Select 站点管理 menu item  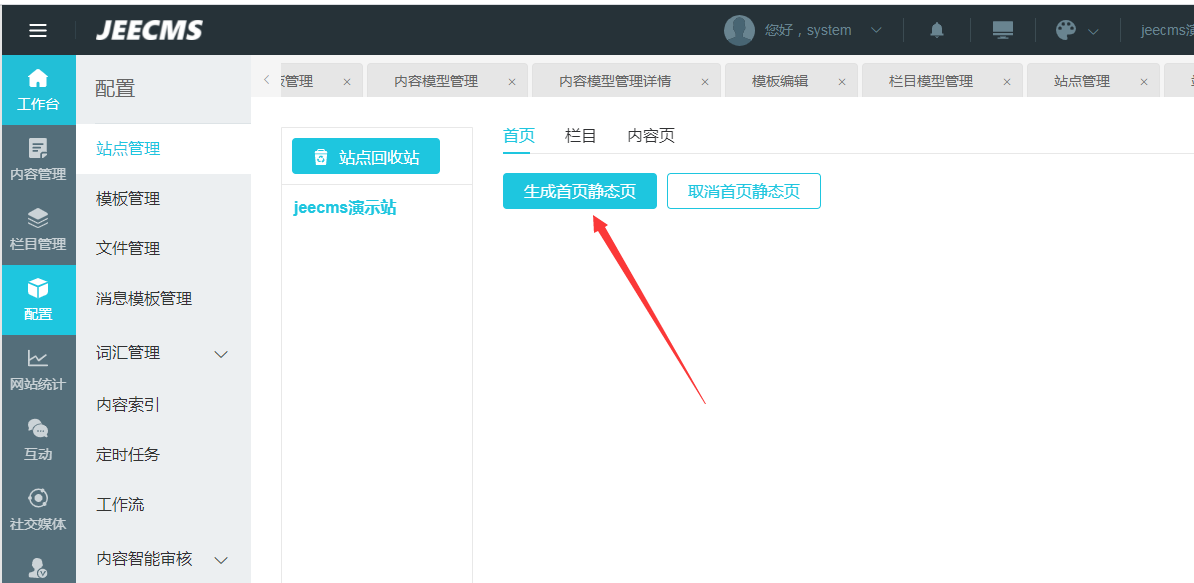tap(163, 148)
